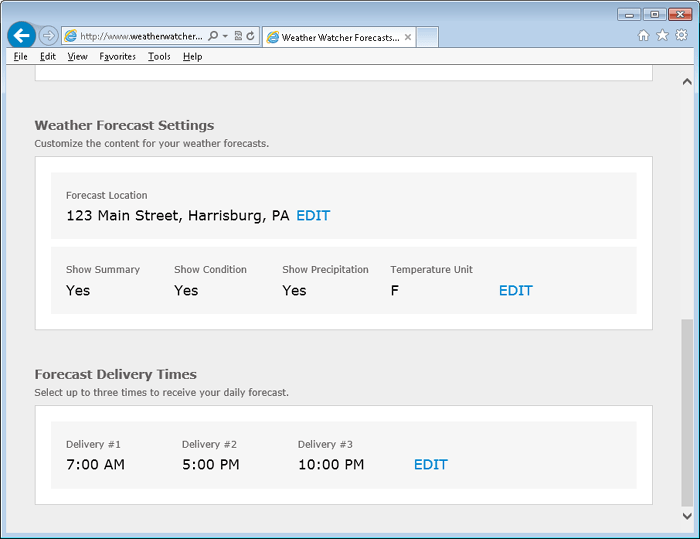Click the 7:00 AM delivery time
This screenshot has height=539, width=700.
click(96, 465)
